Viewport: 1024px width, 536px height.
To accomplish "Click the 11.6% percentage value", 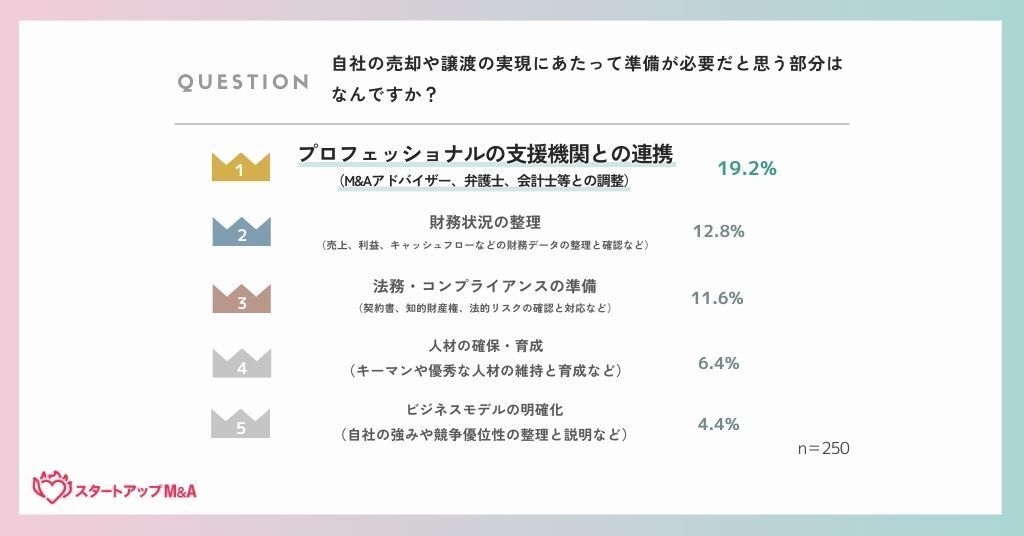I will [x=717, y=297].
